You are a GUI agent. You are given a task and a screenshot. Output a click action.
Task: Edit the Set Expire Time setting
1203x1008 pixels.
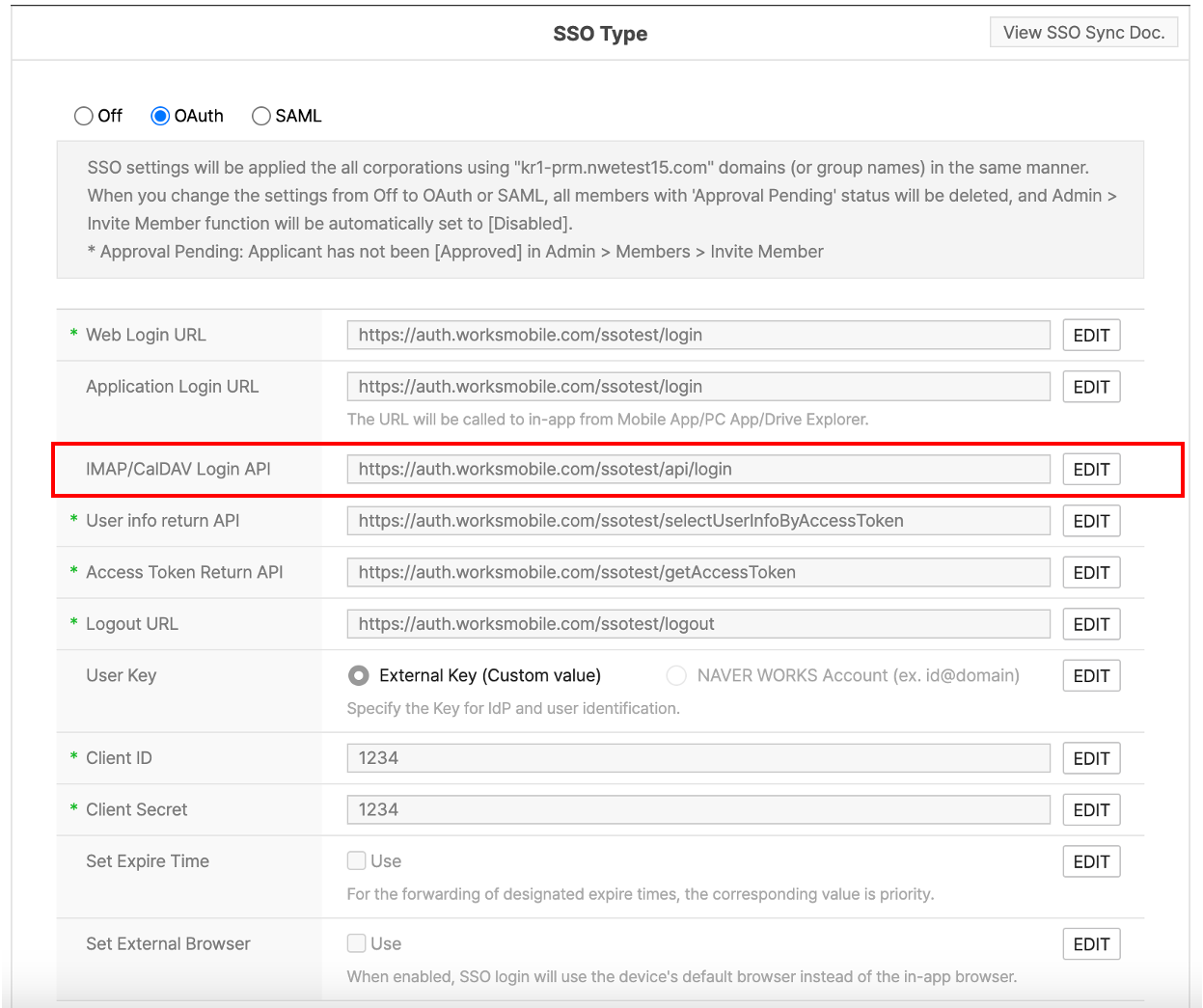(x=1091, y=861)
